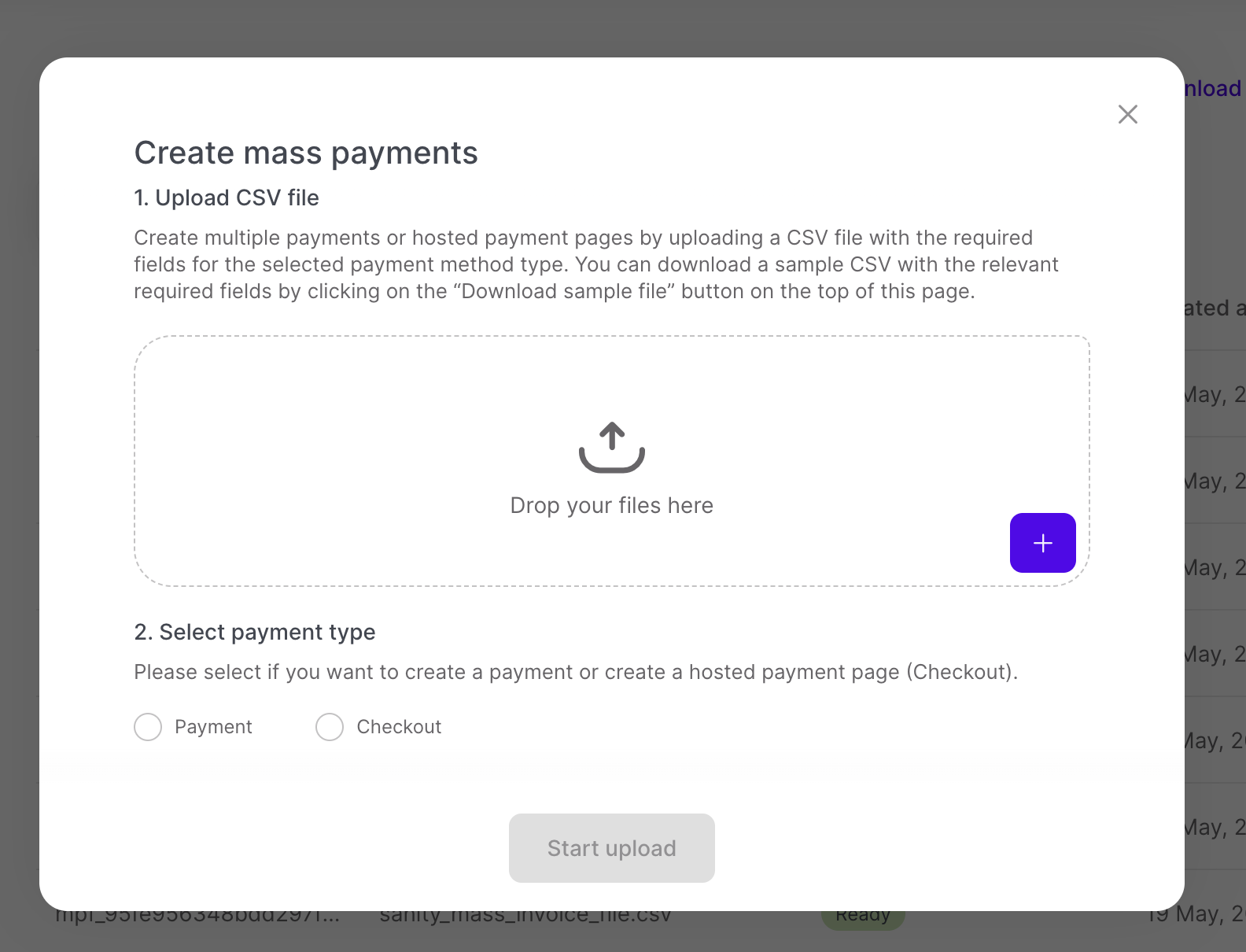Click the "Please select if you want" hint text

coord(575,672)
